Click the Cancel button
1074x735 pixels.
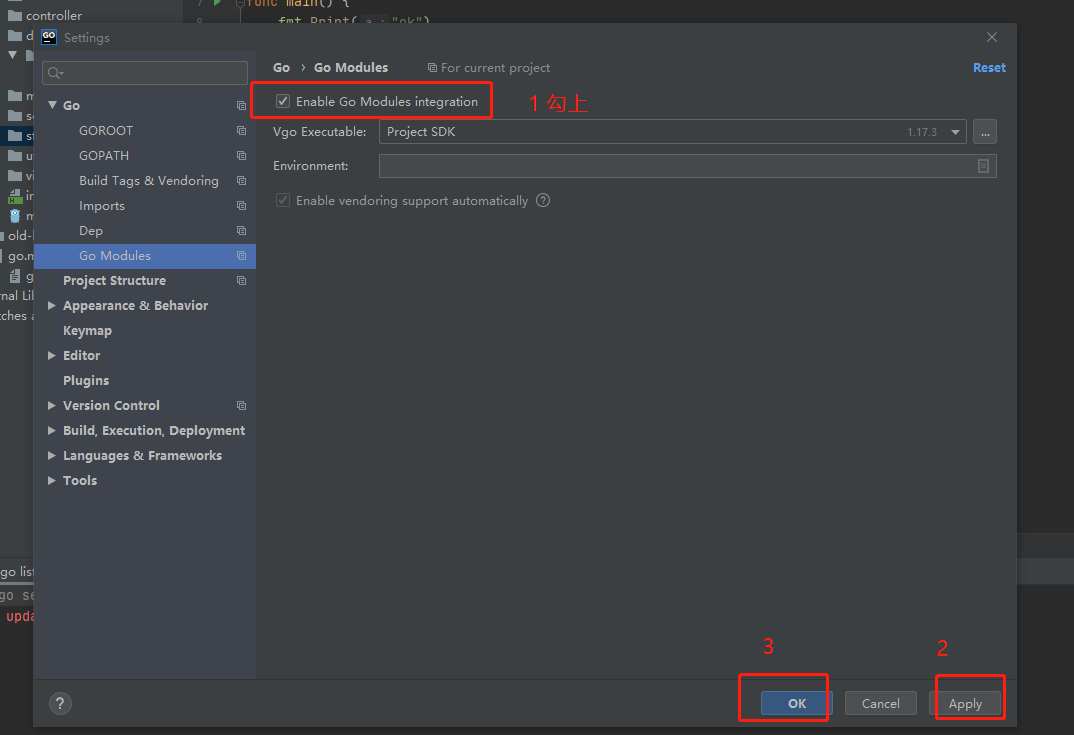[x=880, y=703]
